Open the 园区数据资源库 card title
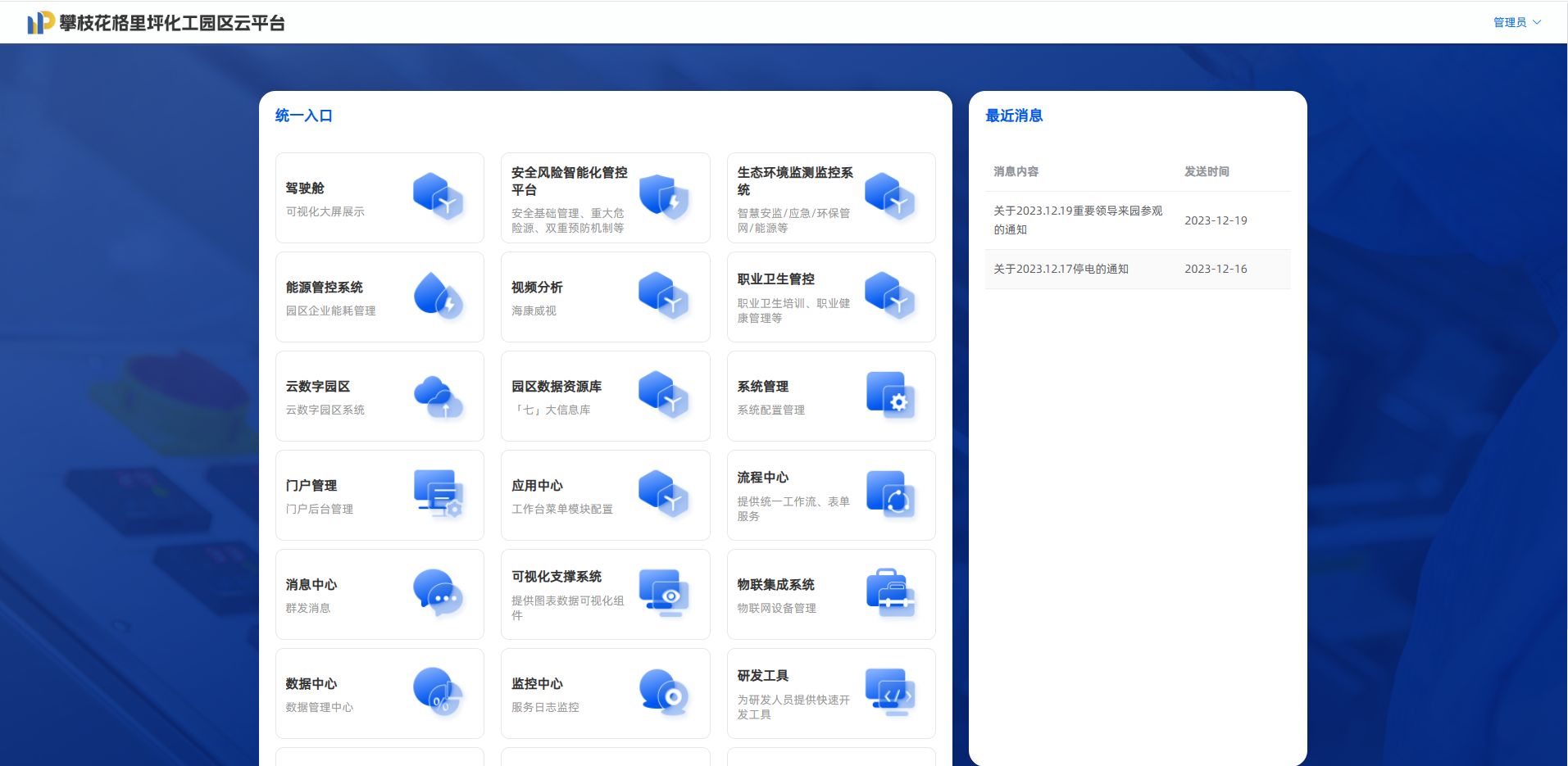Image resolution: width=1568 pixels, height=766 pixels. [557, 387]
